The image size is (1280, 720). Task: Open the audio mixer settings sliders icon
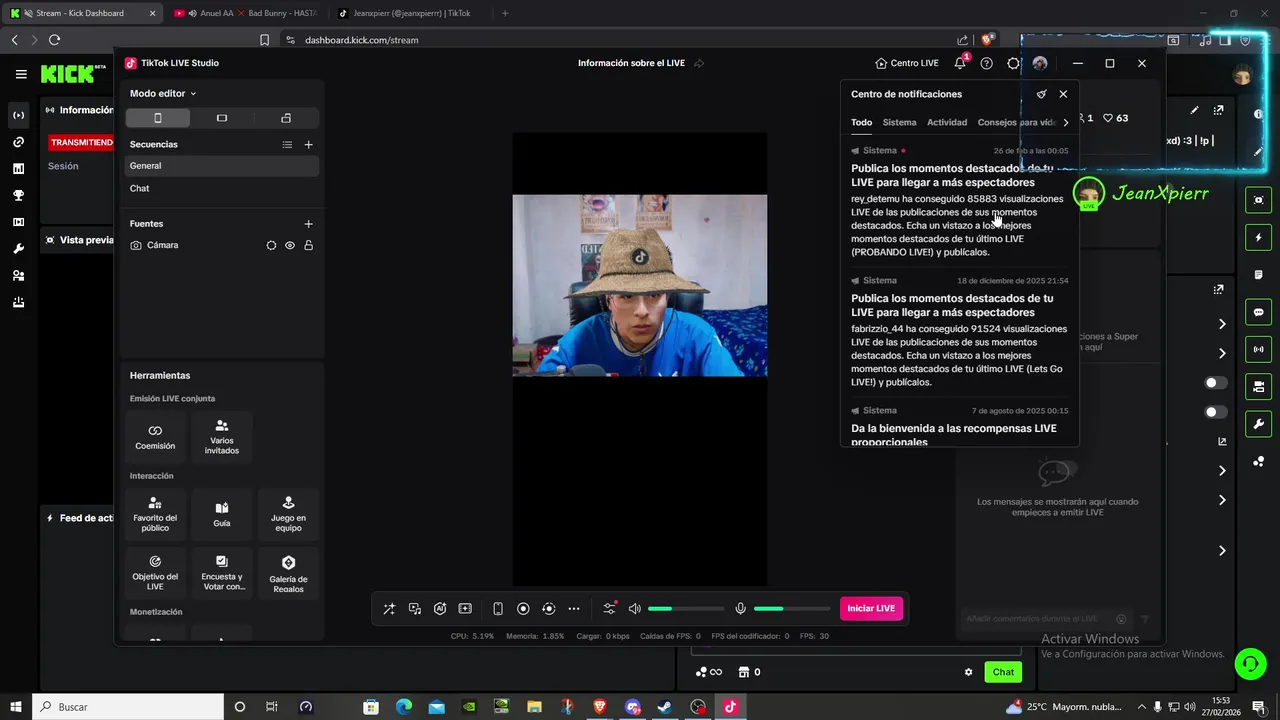click(609, 608)
